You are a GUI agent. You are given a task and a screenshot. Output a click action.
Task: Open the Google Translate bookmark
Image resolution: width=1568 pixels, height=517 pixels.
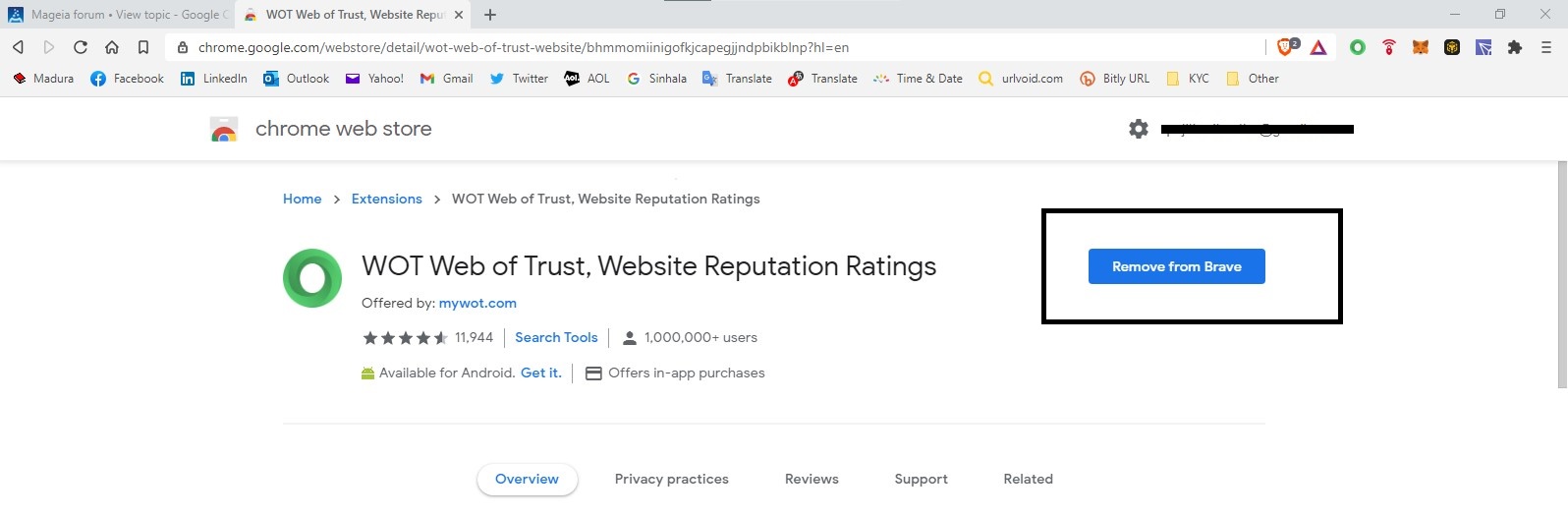(x=737, y=79)
